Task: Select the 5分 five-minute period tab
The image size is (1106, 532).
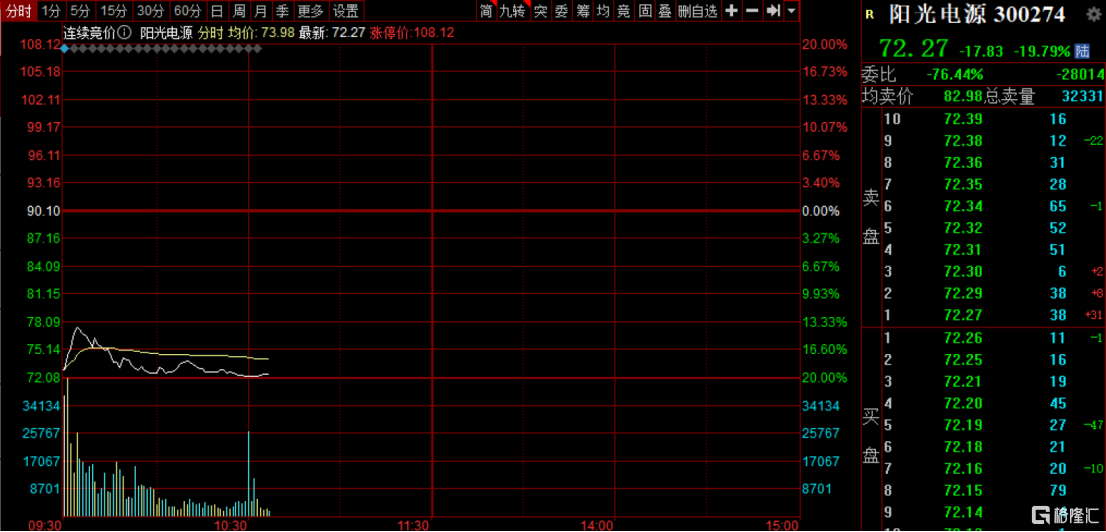Action: (80, 11)
